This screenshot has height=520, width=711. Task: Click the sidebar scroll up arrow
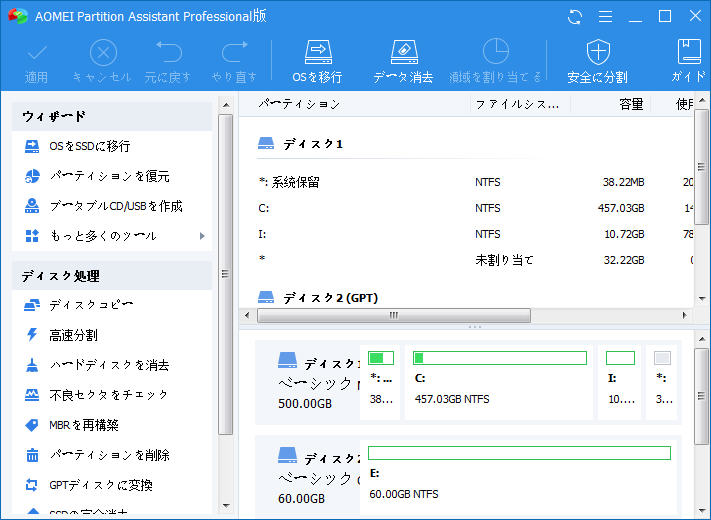point(226,105)
